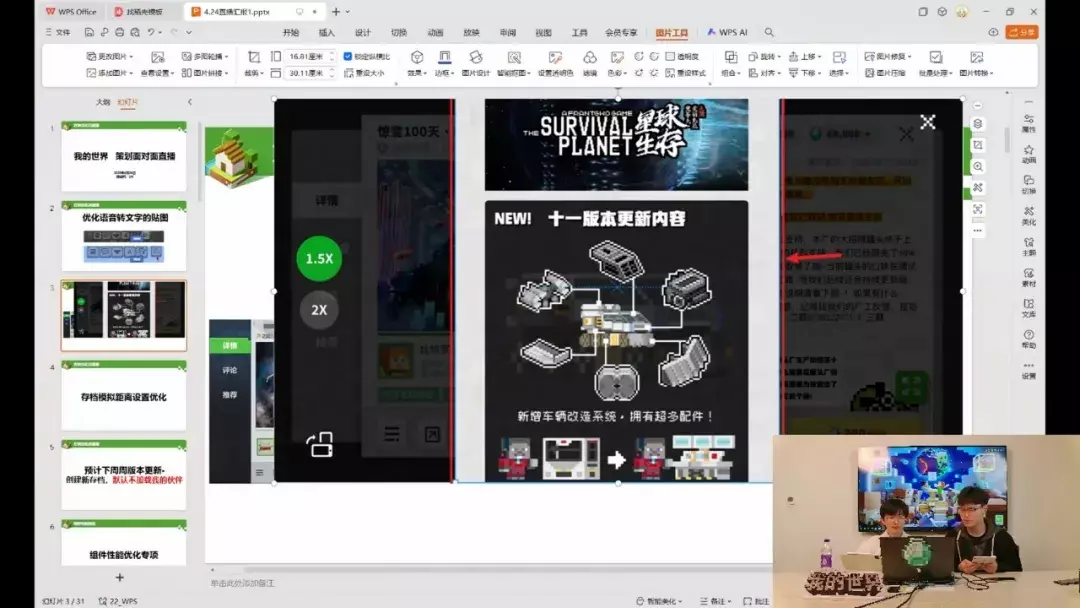The image size is (1080, 608).
Task: Open the 对齐 align dropdown
Action: coord(765,73)
